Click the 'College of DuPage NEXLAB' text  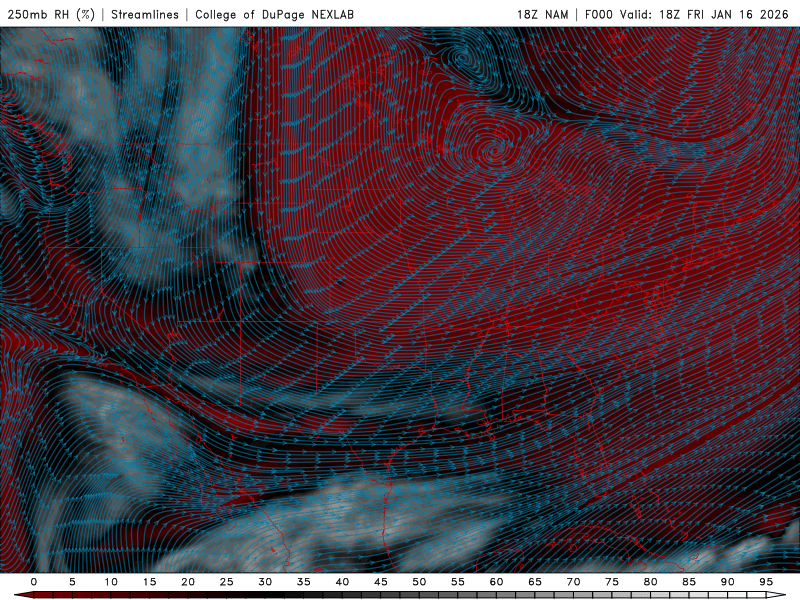(274, 14)
